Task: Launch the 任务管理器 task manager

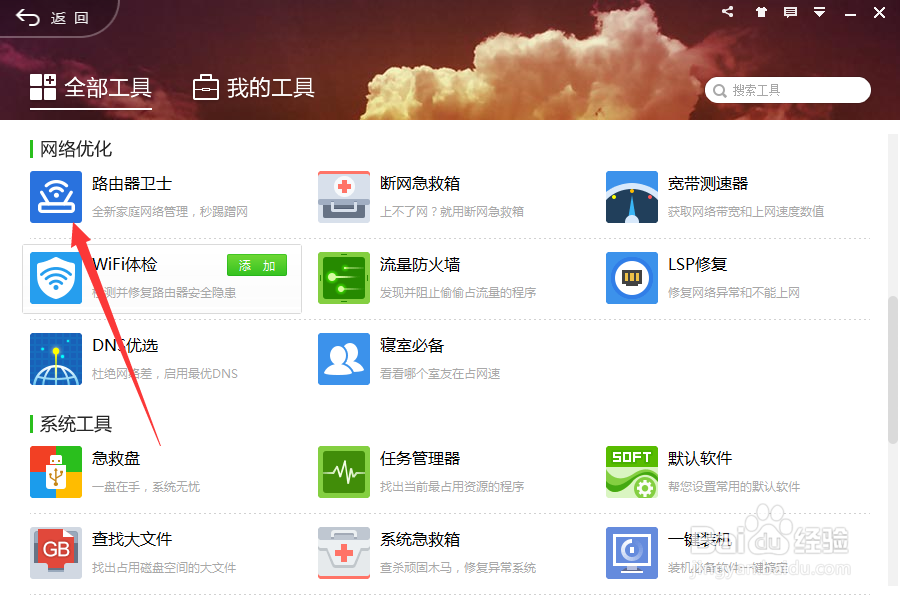Action: [344, 472]
